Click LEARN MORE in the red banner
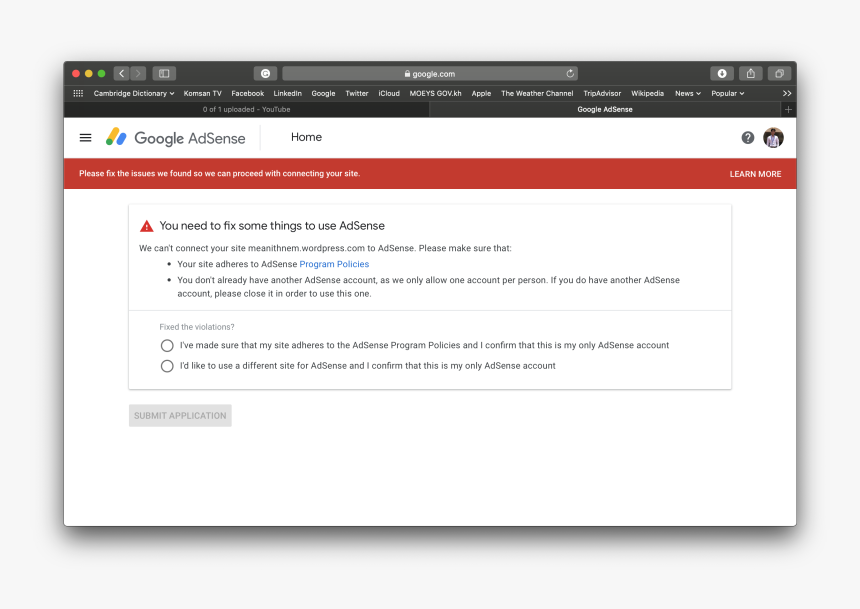The height and width of the screenshot is (609, 860). point(755,174)
